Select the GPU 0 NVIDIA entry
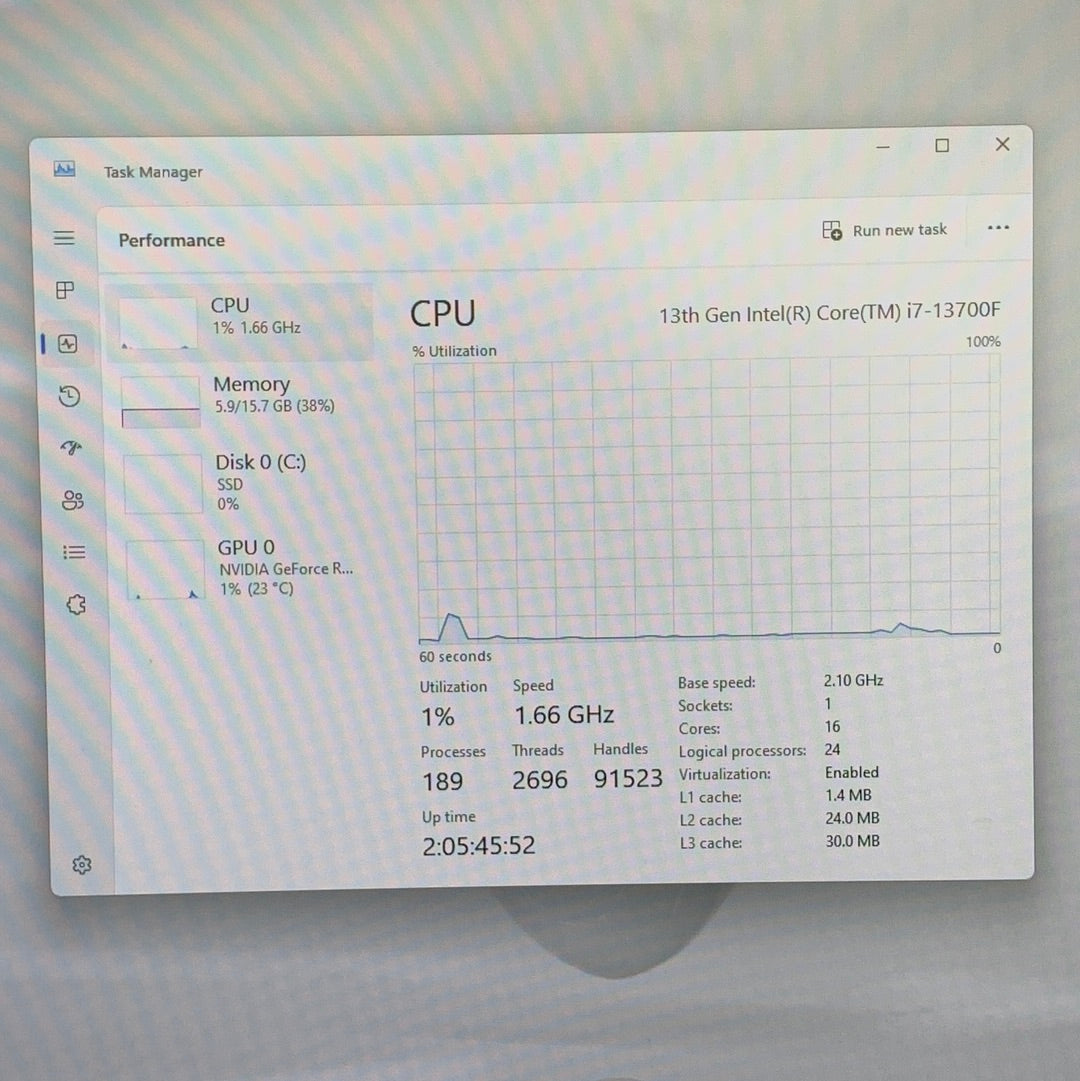This screenshot has height=1081, width=1080. click(245, 567)
